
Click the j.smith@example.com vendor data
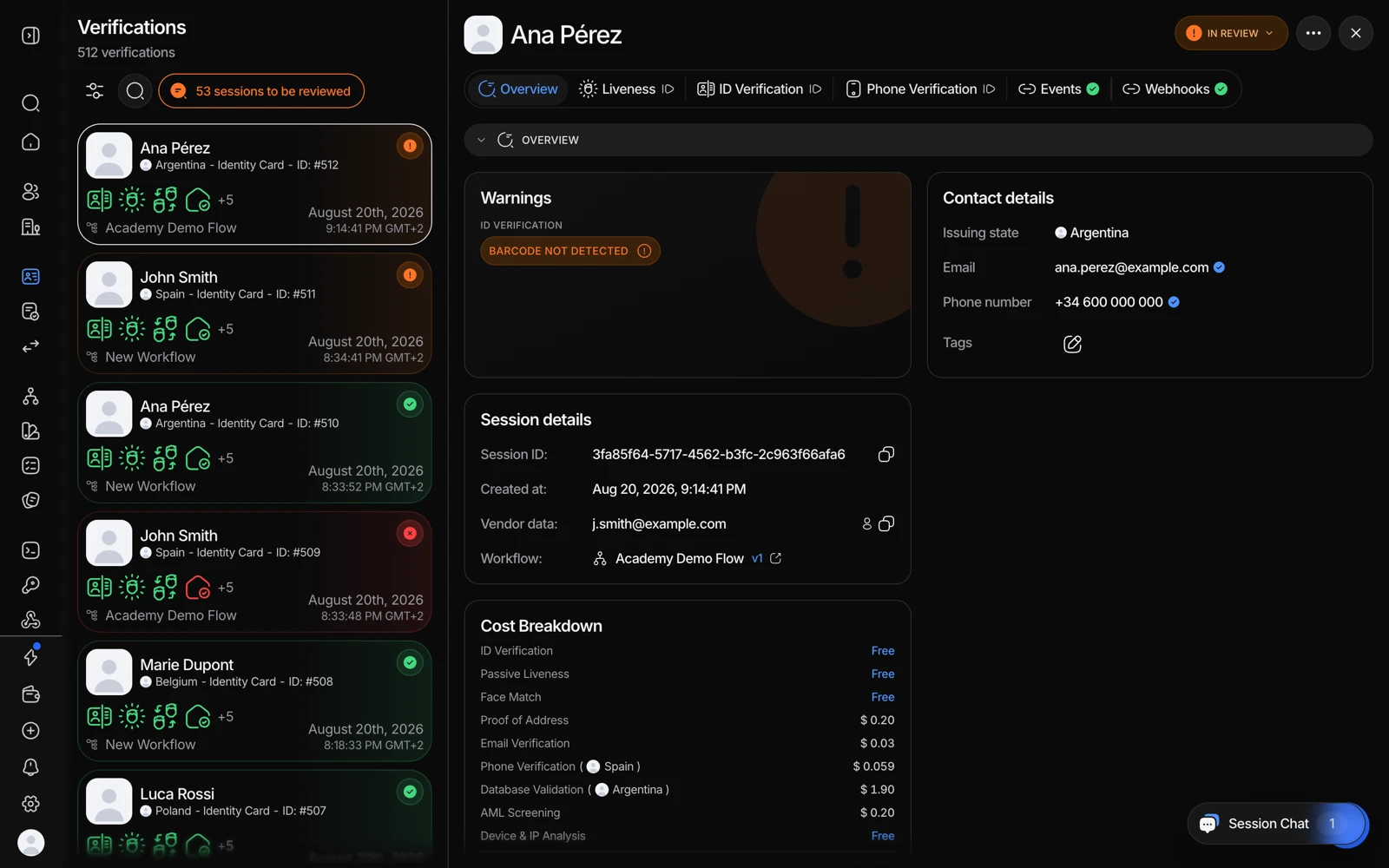pos(659,524)
